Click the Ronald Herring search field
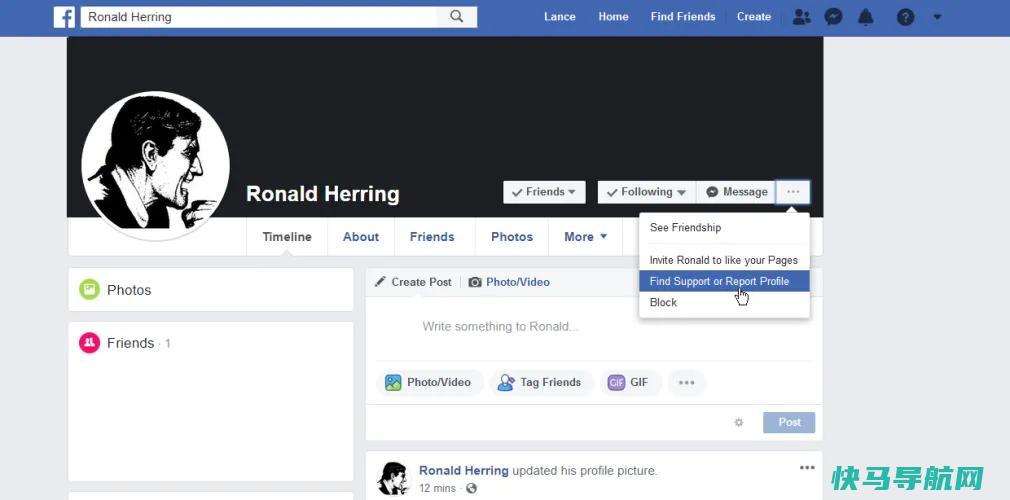Screen dimensions: 1010x500 [x=258, y=17]
